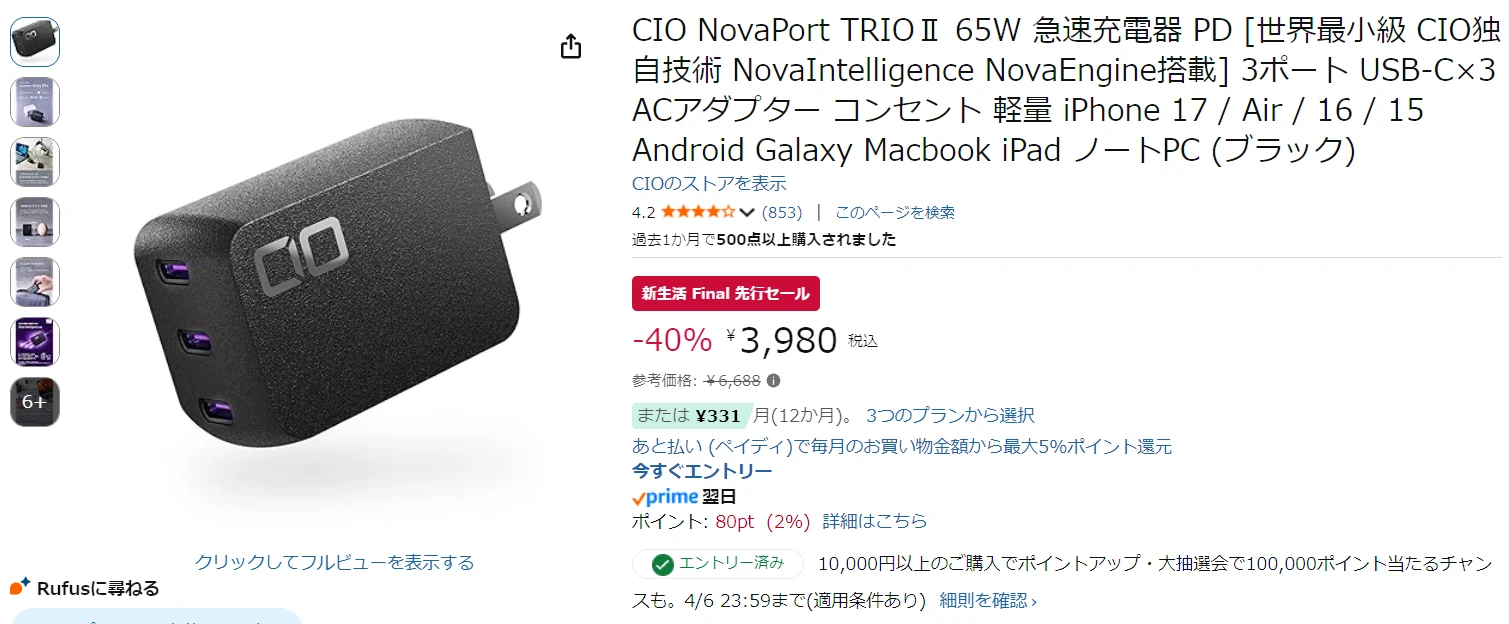Select the third product thumbnail

(35, 162)
